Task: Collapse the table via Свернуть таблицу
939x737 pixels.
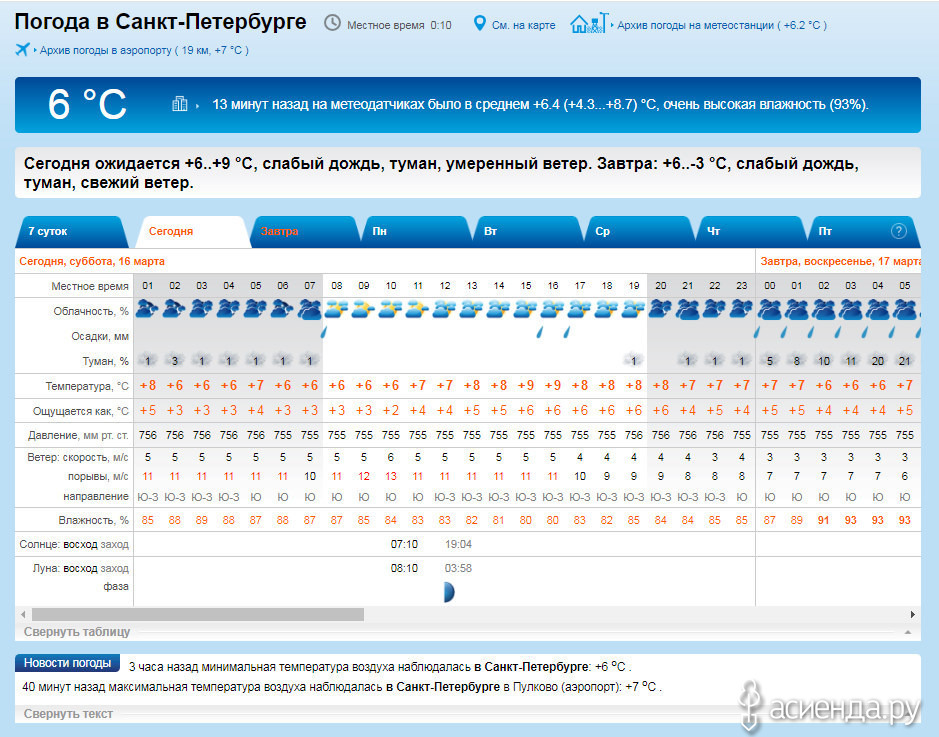Action: pyautogui.click(x=77, y=632)
